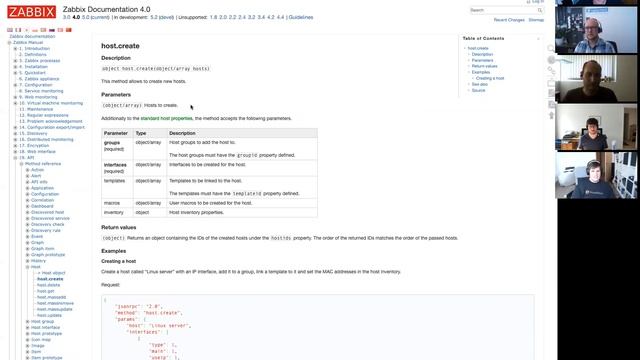The height and width of the screenshot is (360, 640).
Task: Click the Log in link
Action: point(538,2)
